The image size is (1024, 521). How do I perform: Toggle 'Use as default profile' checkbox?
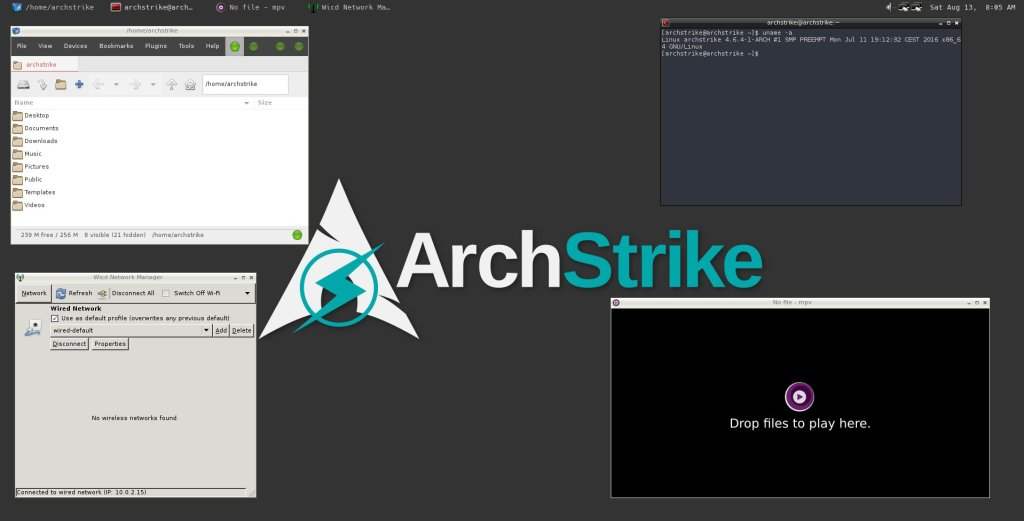tap(55, 319)
